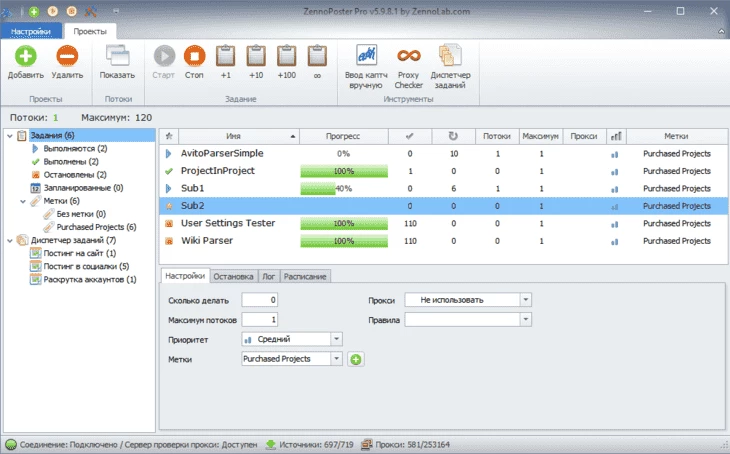The image size is (730, 454).
Task: Collapse the Задания tree node
Action: pos(10,135)
